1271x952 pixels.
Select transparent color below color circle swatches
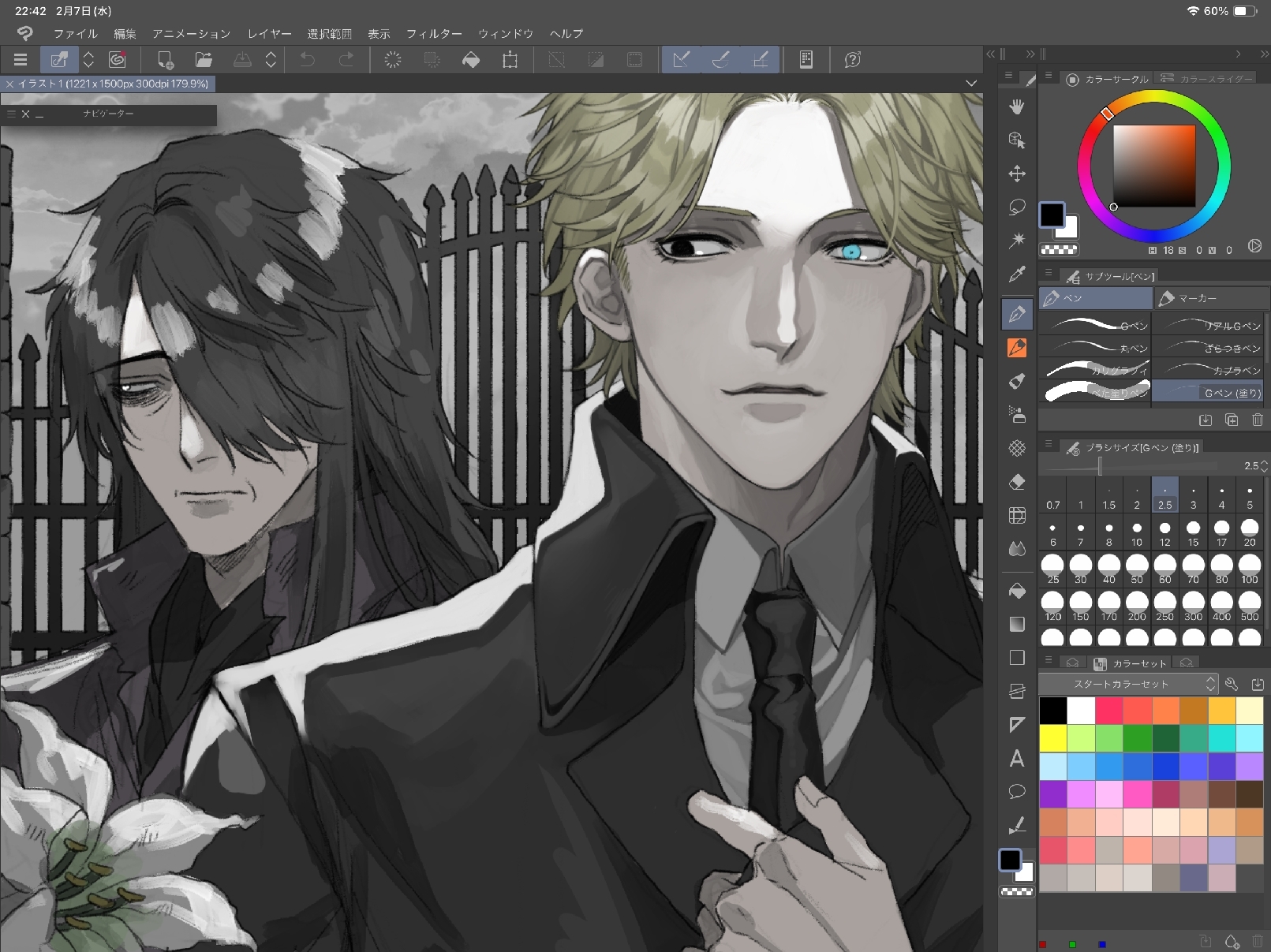(x=1059, y=249)
